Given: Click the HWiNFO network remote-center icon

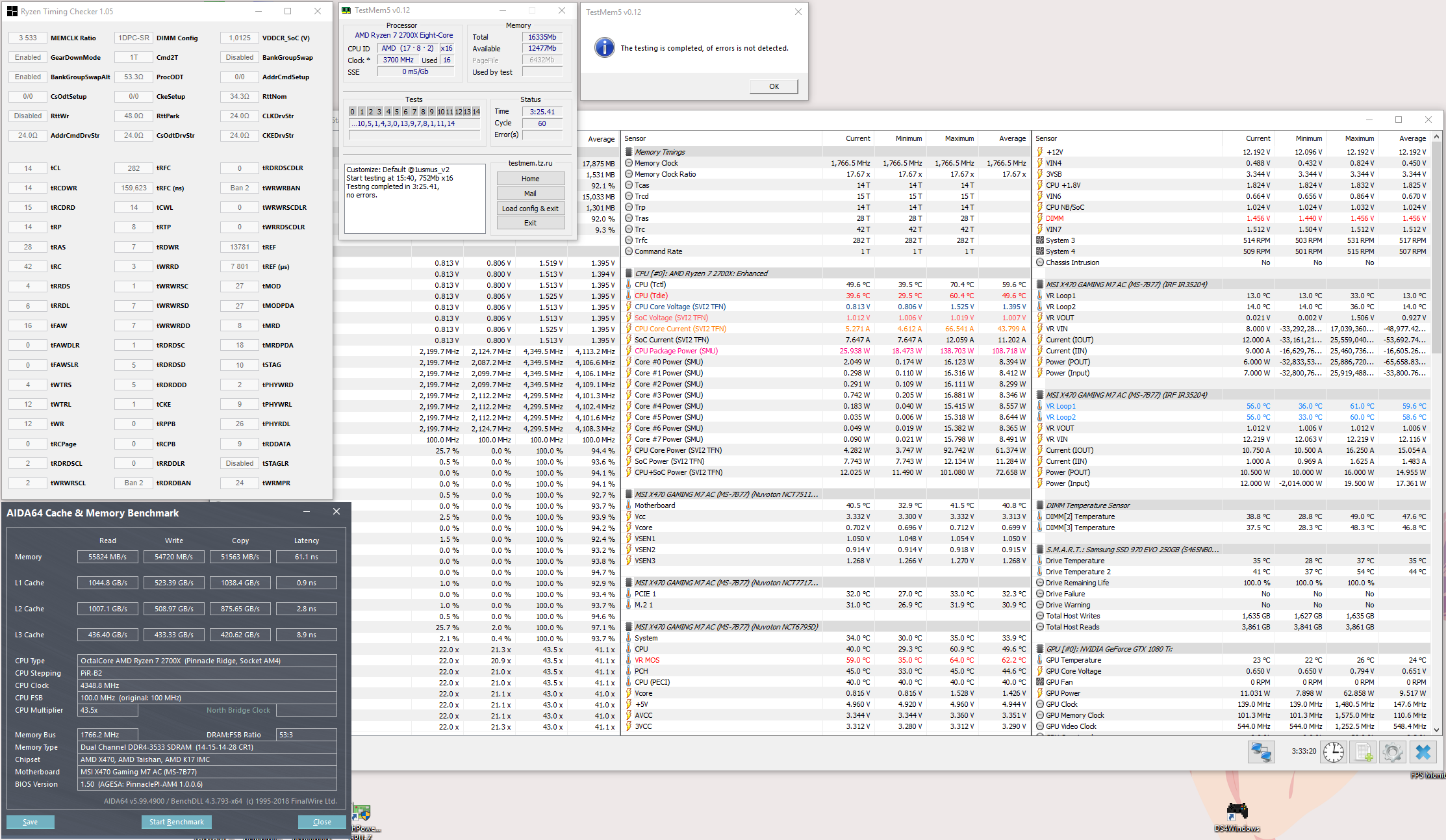Looking at the screenshot, I should [1261, 752].
